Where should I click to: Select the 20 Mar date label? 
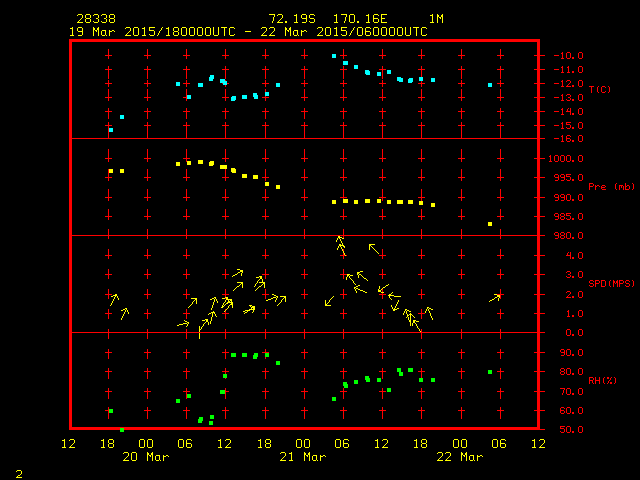pos(145,457)
